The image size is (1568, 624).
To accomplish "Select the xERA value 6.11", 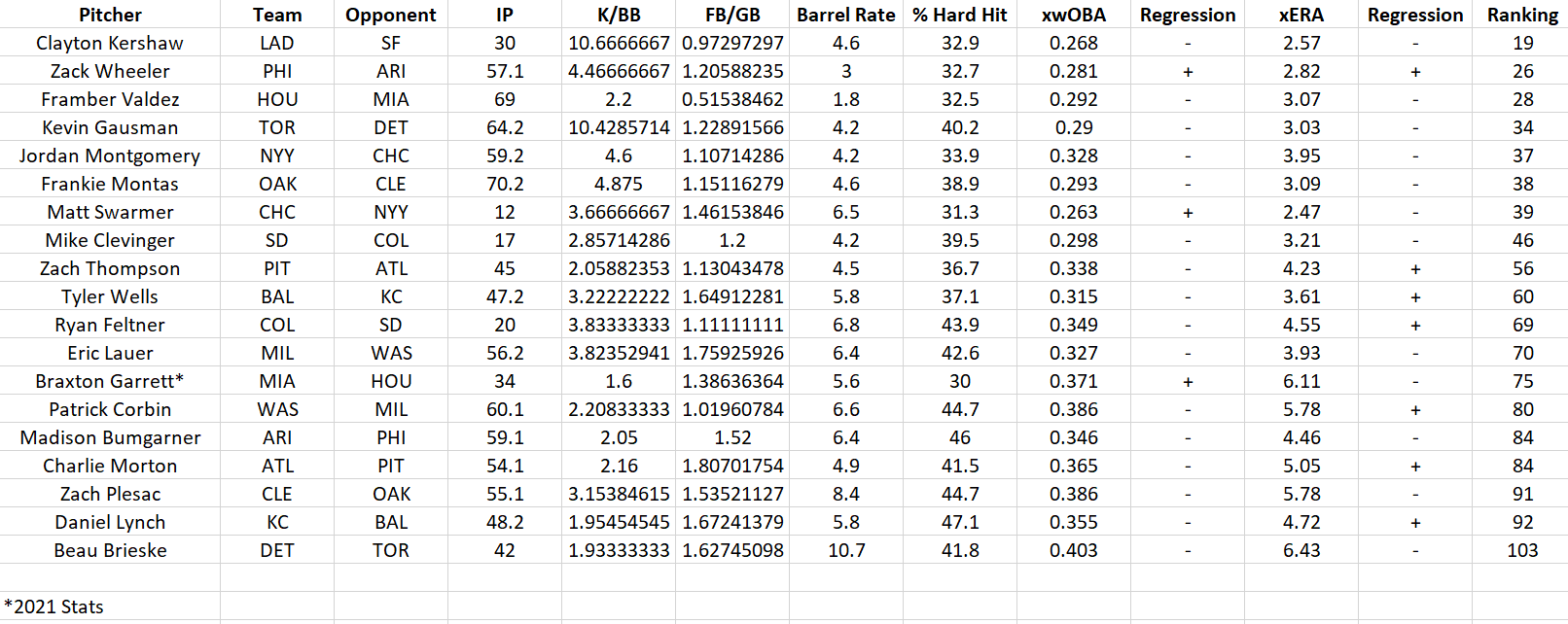I will [1301, 381].
